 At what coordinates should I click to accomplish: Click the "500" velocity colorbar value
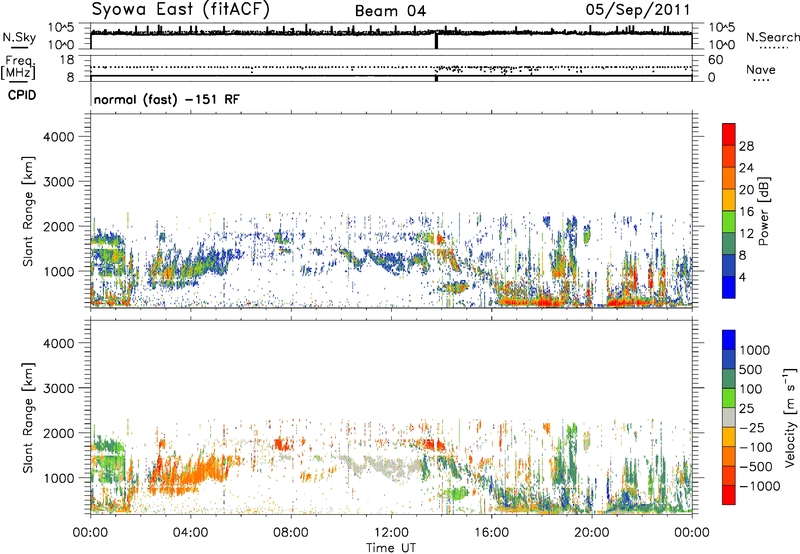[751, 370]
